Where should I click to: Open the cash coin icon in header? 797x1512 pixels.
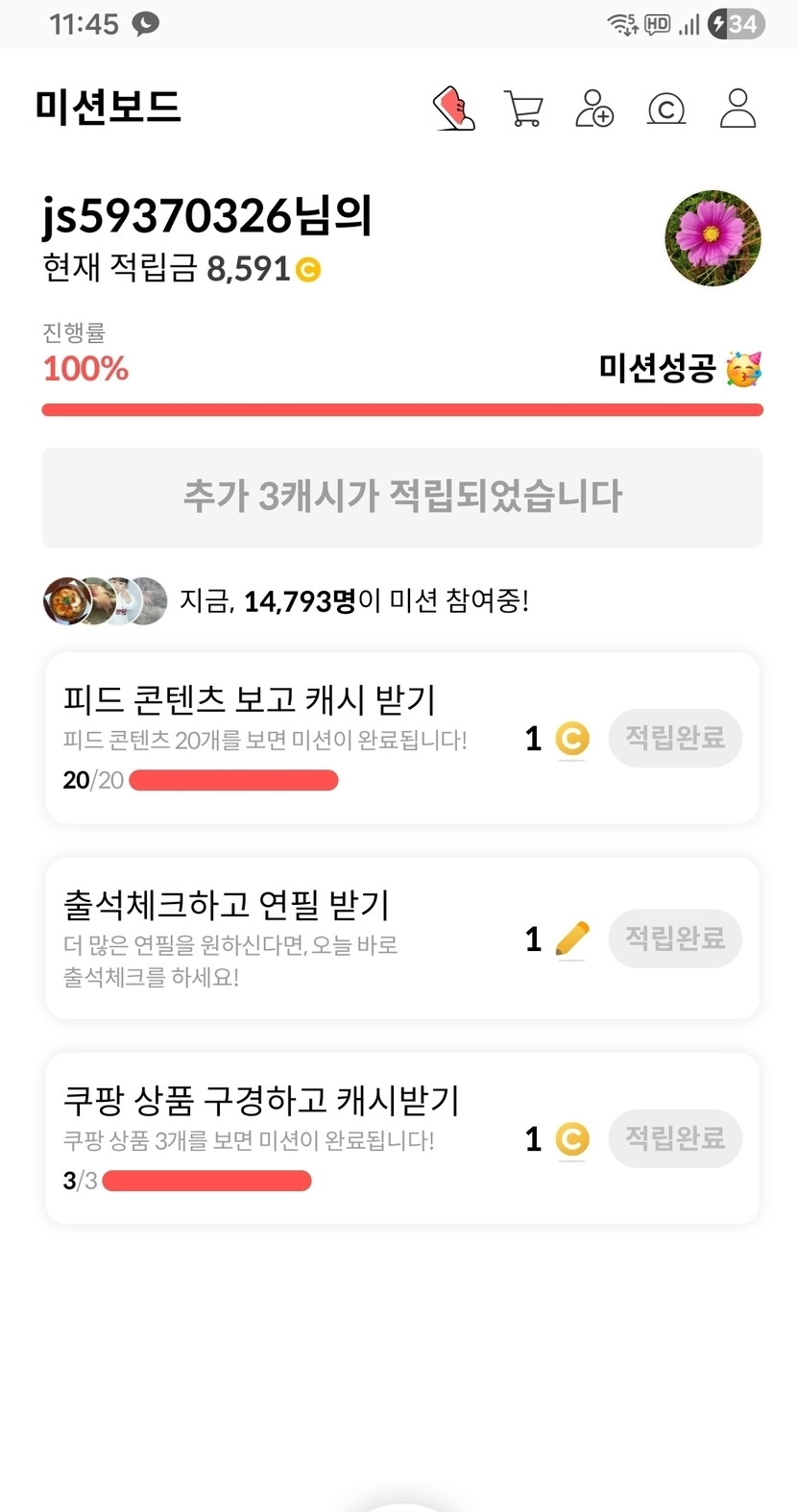coord(666,109)
